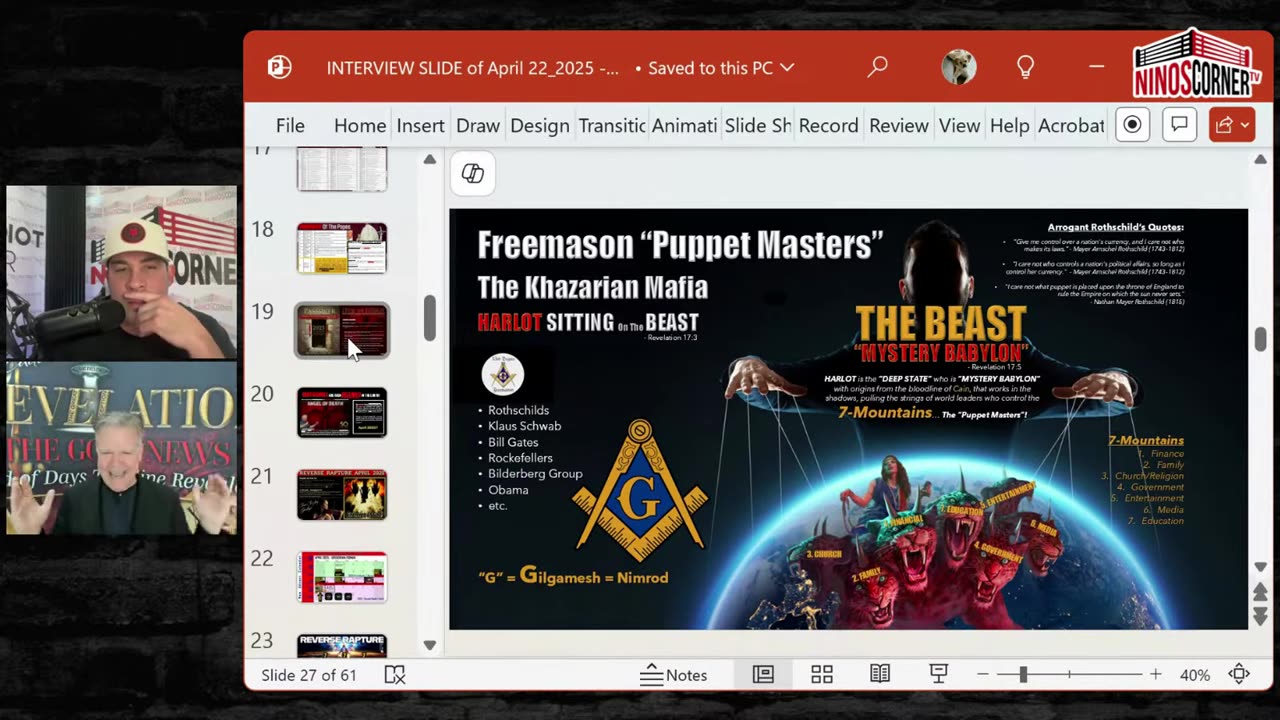This screenshot has width=1280, height=720.
Task: Select slide 22 thumbnail
Action: pyautogui.click(x=342, y=577)
